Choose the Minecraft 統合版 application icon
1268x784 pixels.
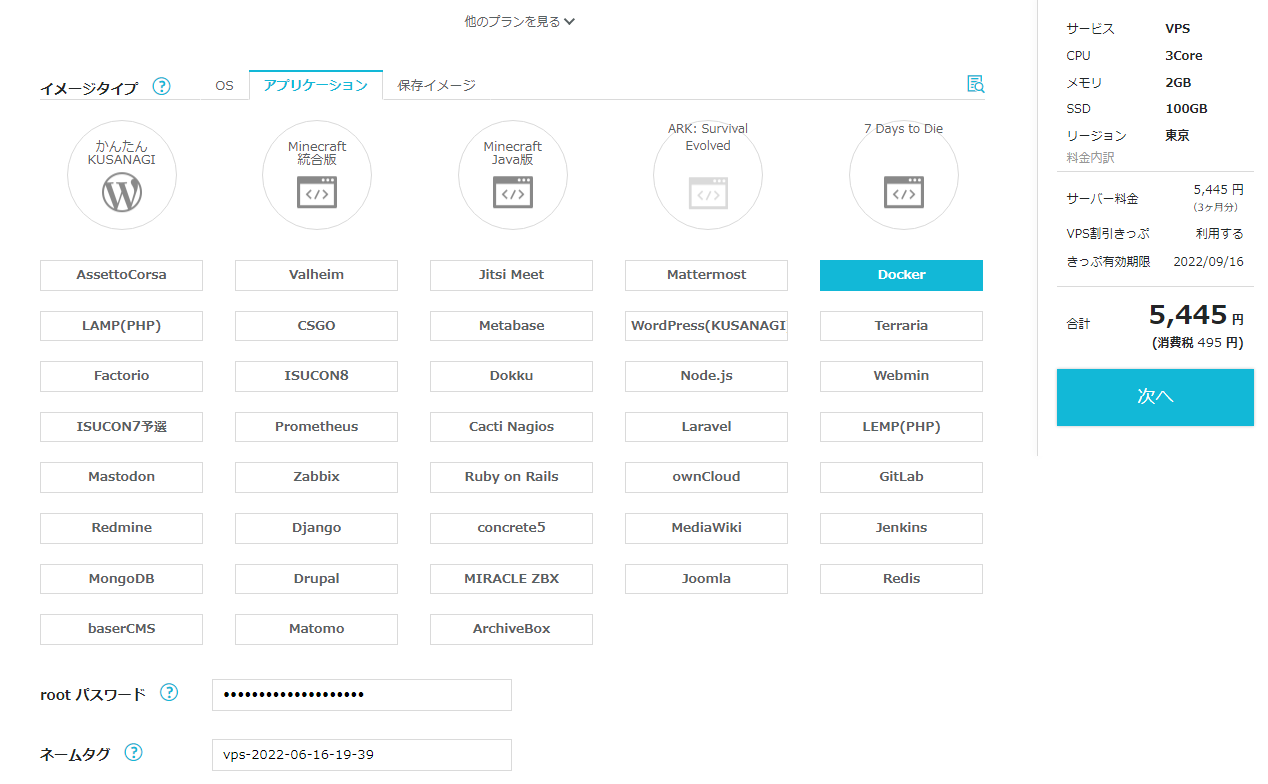pos(317,176)
